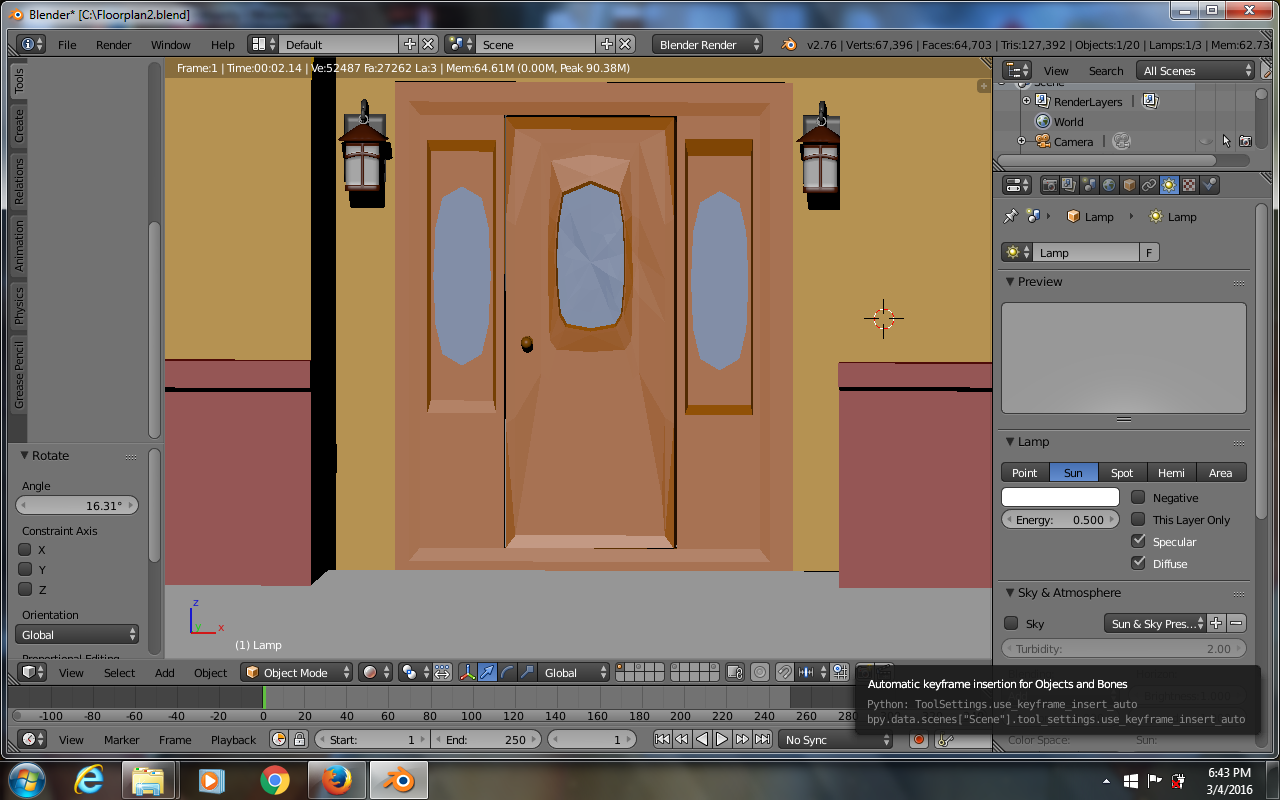1280x800 pixels.
Task: Check the Z constraint axis box
Action: click(x=25, y=589)
